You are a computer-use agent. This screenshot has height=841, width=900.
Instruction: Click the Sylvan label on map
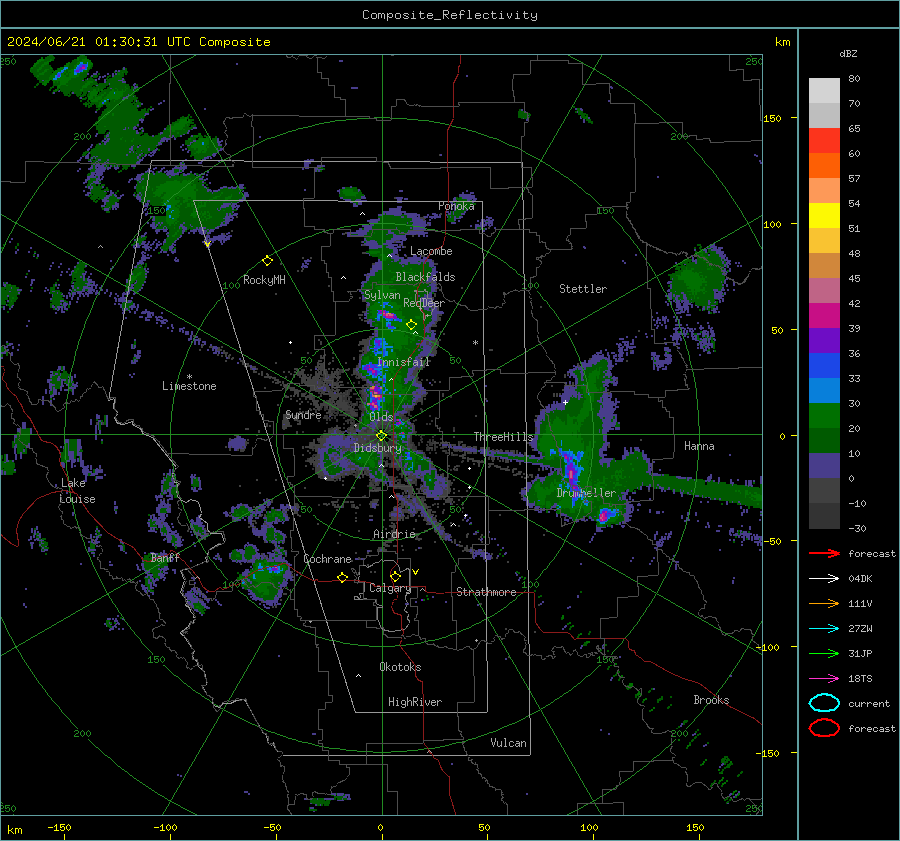tap(382, 294)
